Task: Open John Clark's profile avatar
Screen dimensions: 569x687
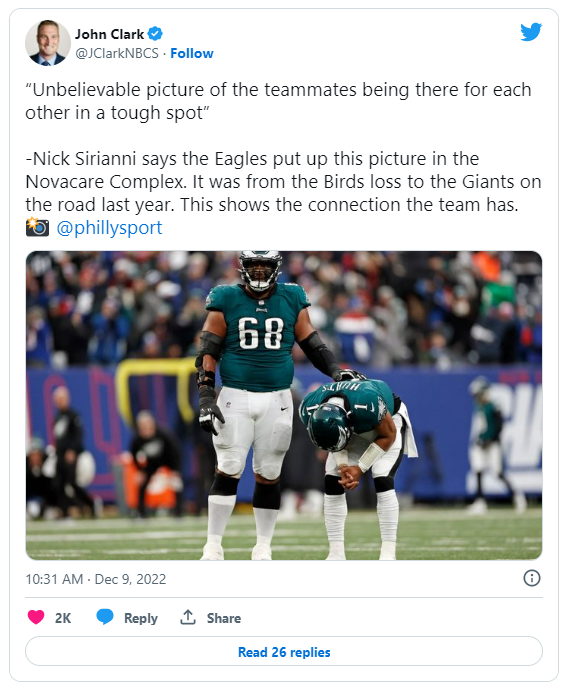Action: [x=48, y=42]
